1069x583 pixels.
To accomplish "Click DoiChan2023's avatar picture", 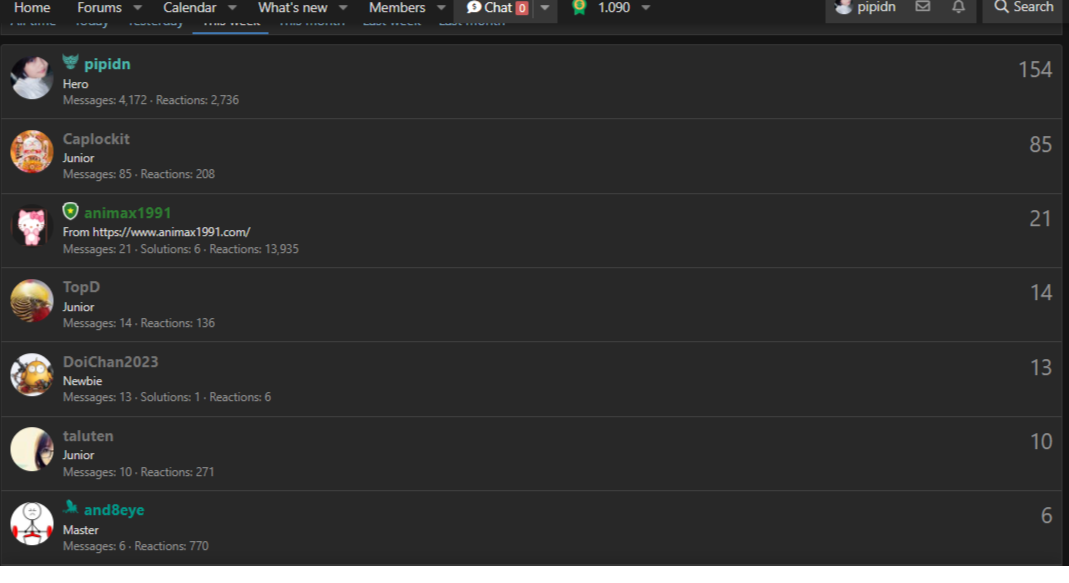I will [31, 374].
